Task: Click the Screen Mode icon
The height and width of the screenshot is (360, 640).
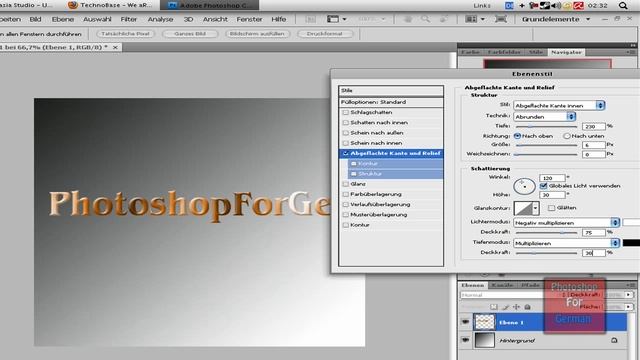Action: [501, 19]
